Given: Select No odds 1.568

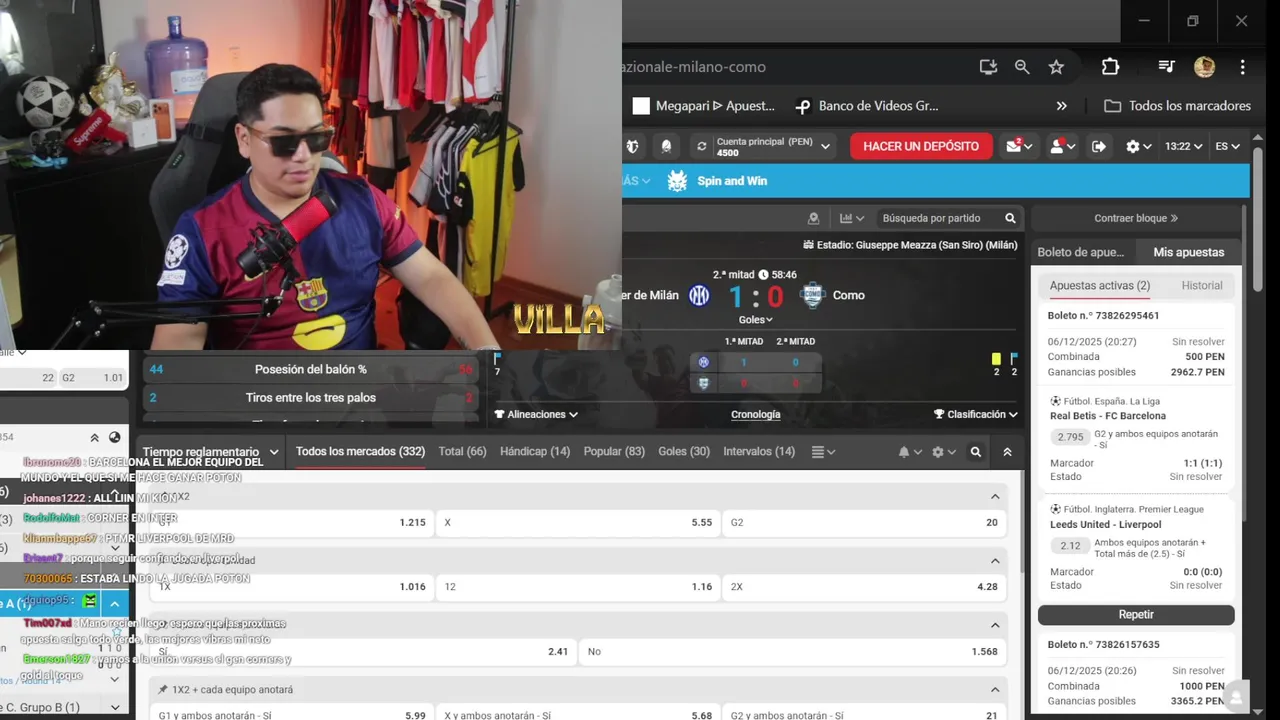Looking at the screenshot, I should click(792, 651).
